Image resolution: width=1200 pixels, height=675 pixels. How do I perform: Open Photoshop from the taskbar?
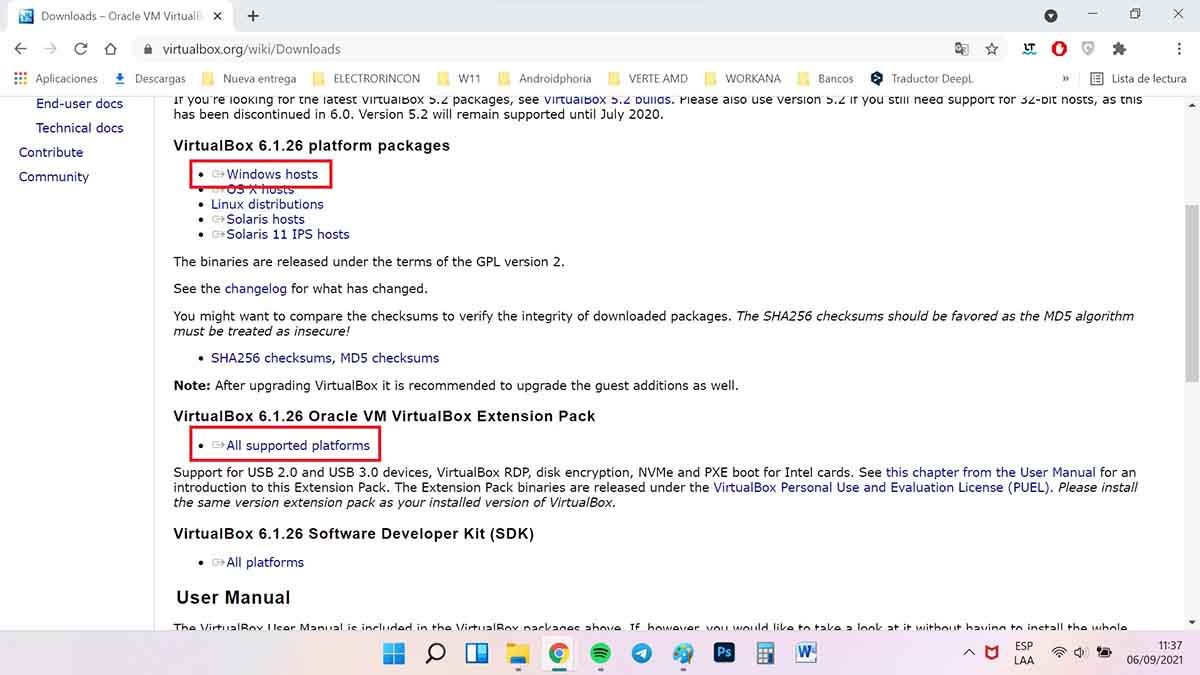click(724, 653)
